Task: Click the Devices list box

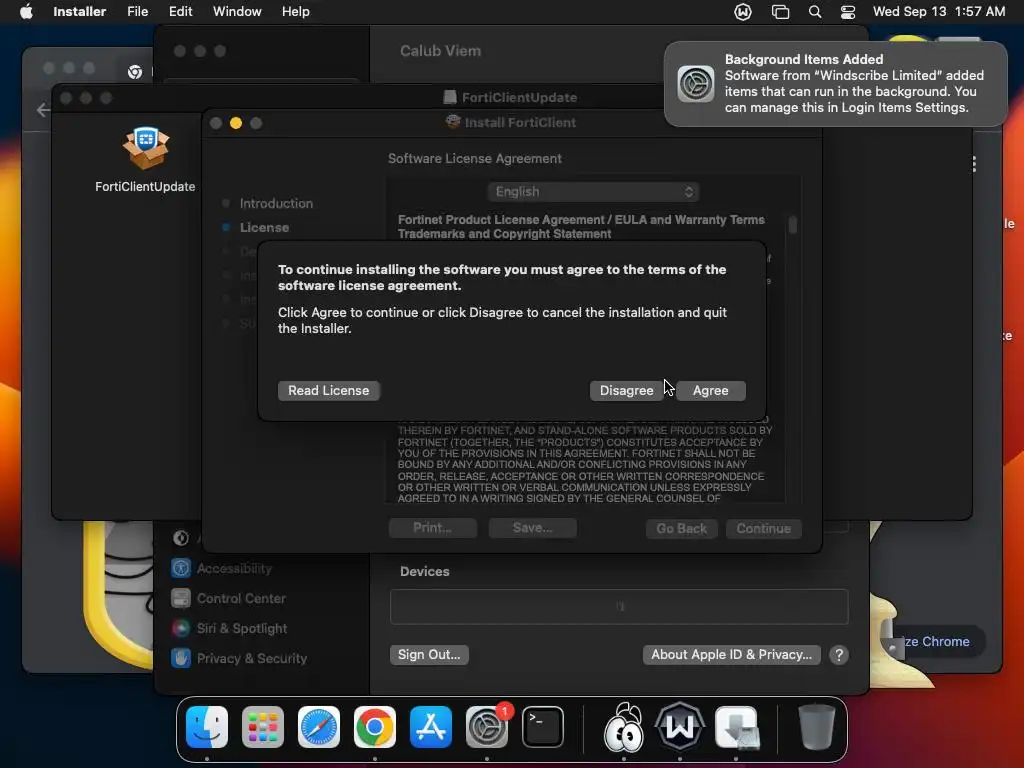Action: click(x=619, y=607)
